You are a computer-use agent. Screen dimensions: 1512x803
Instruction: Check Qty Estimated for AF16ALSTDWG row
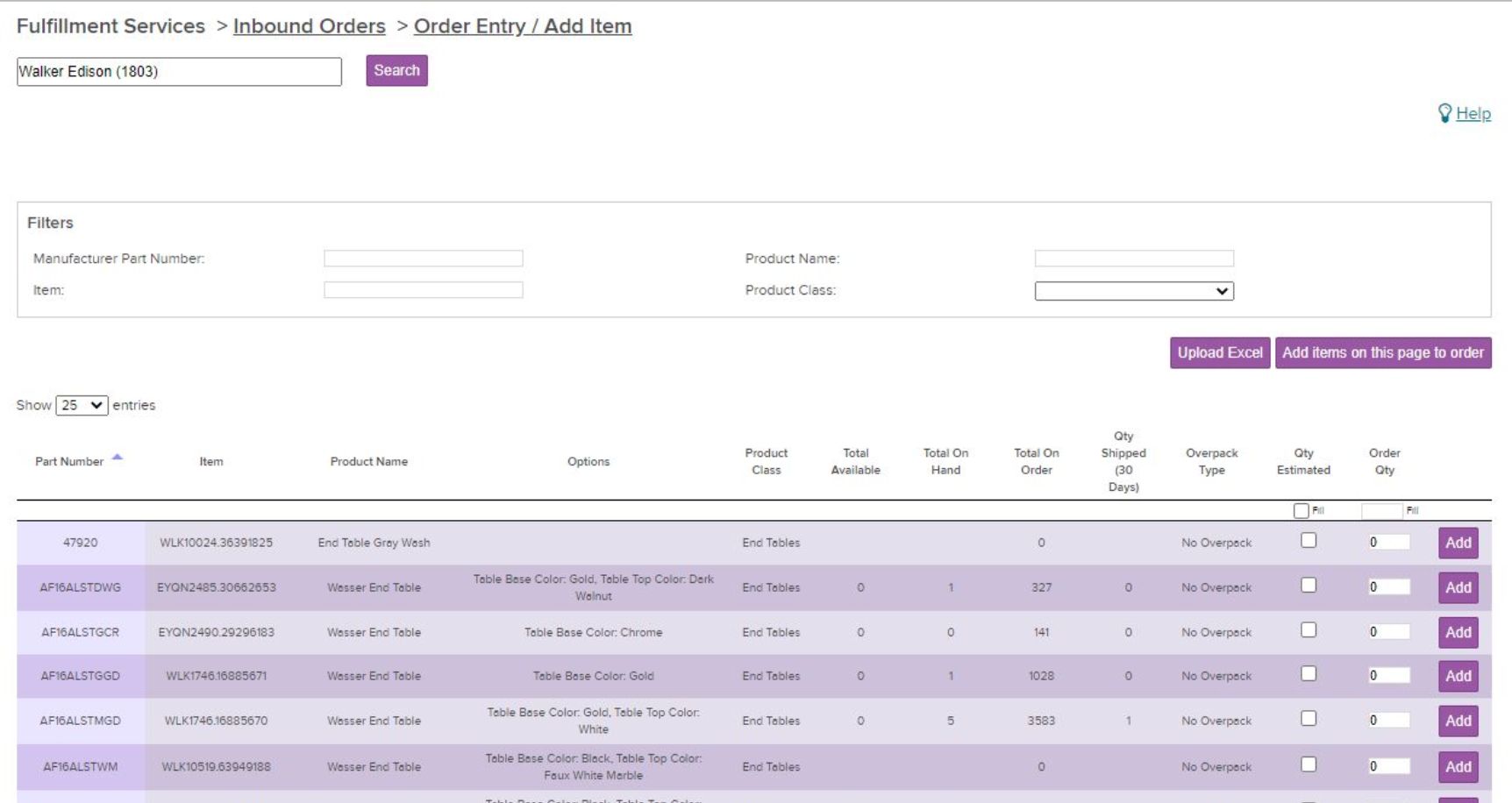pyautogui.click(x=1309, y=585)
